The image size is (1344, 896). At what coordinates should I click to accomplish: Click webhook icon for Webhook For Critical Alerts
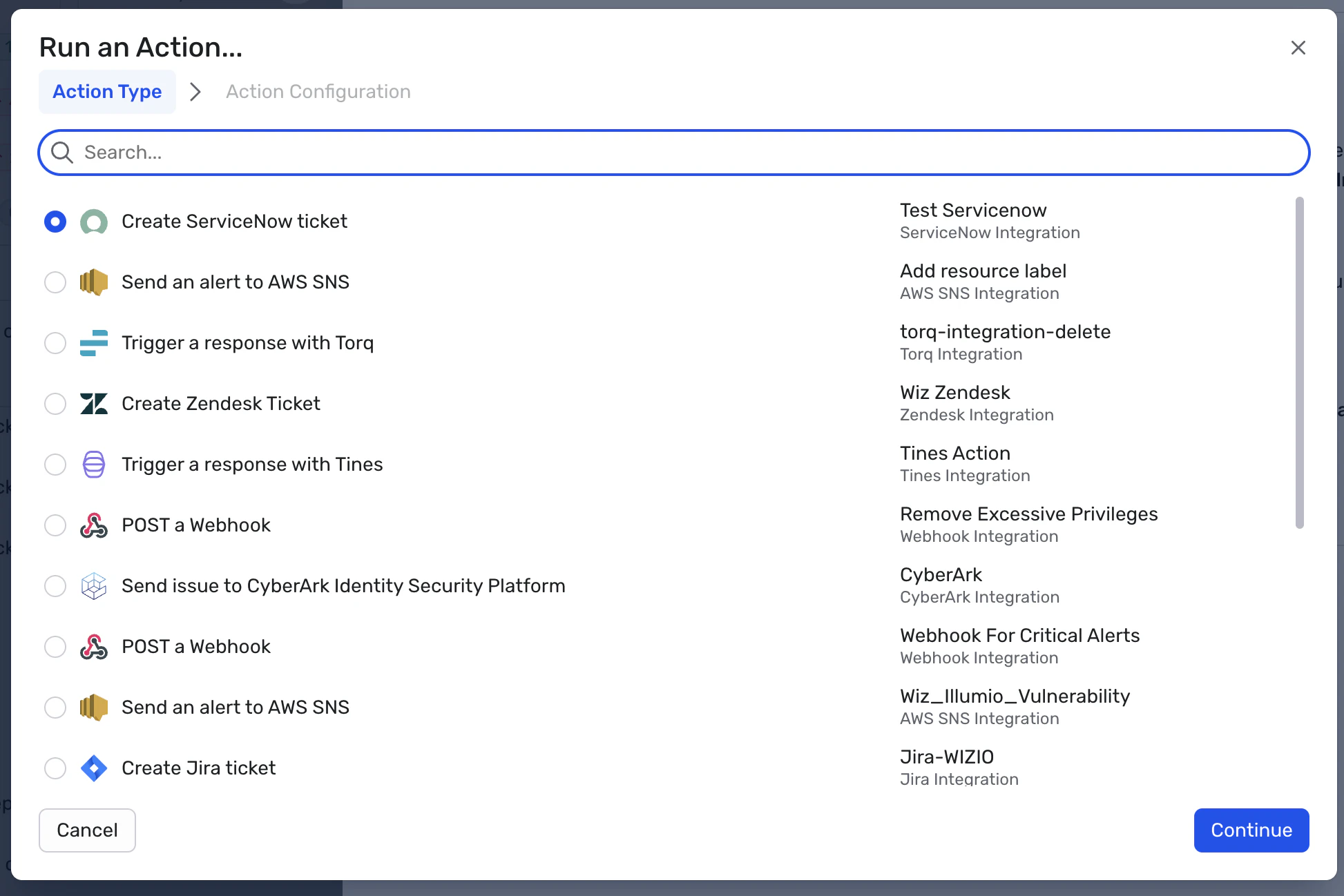click(x=94, y=647)
